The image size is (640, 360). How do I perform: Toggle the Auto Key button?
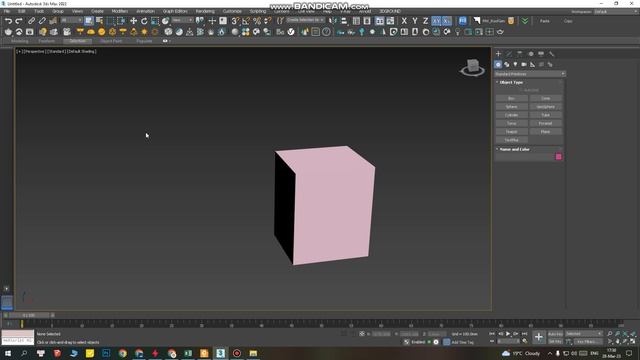(556, 334)
